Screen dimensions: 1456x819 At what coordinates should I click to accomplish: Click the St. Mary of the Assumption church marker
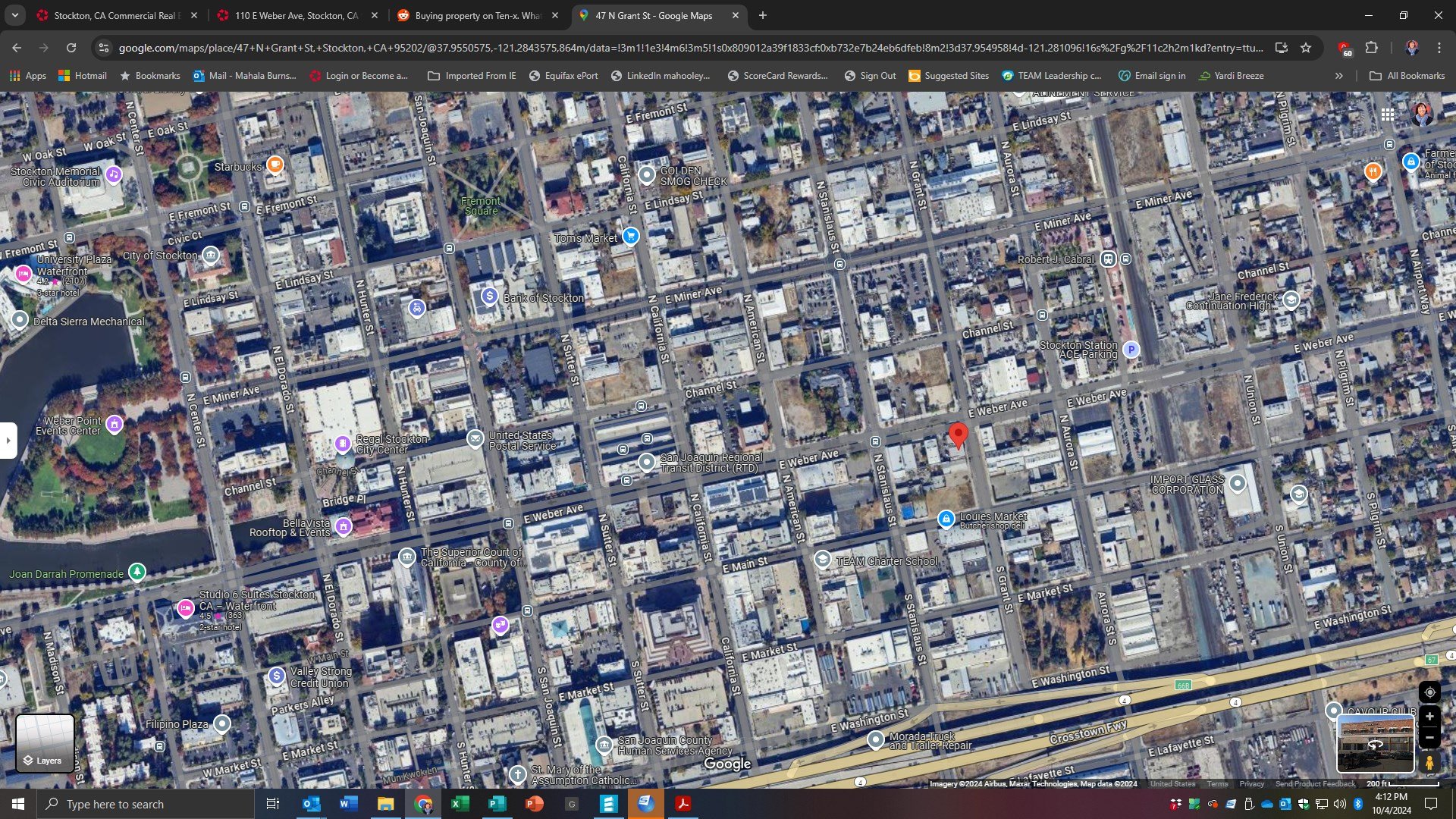pyautogui.click(x=518, y=774)
